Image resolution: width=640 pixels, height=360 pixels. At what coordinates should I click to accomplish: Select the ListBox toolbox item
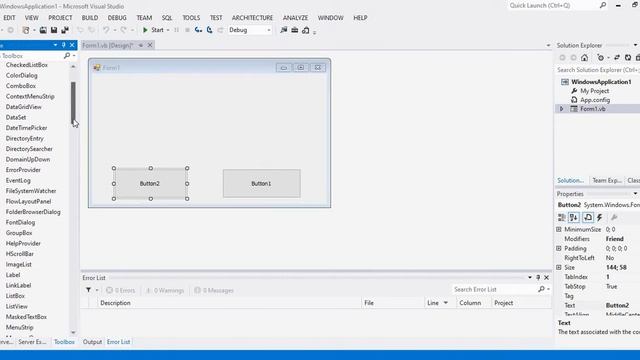16,296
